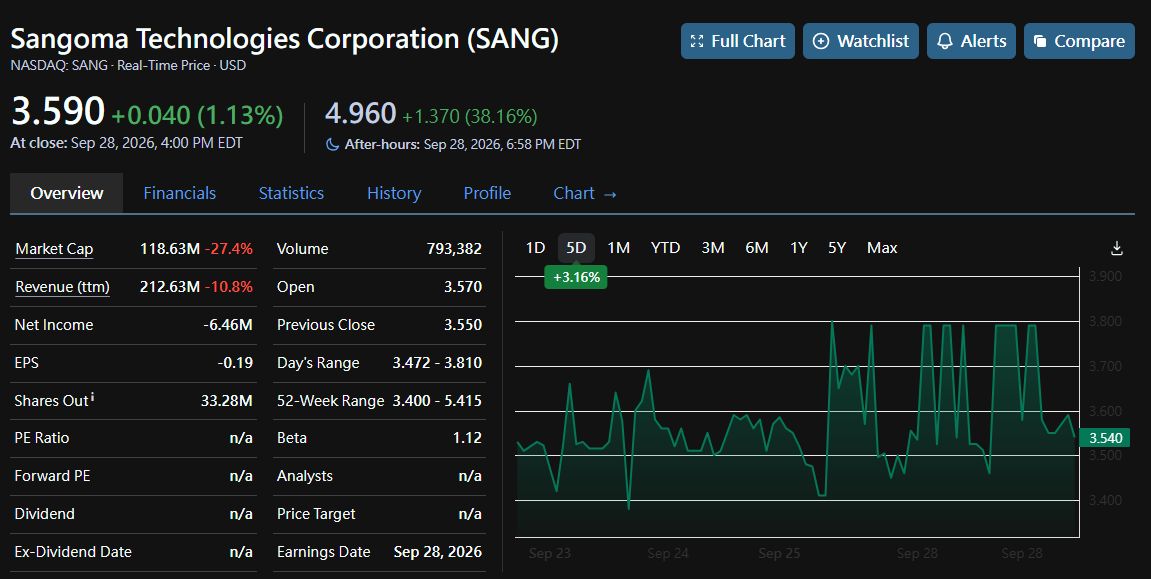
Task: Click the Sep 25 chart axis label
Action: click(x=780, y=553)
